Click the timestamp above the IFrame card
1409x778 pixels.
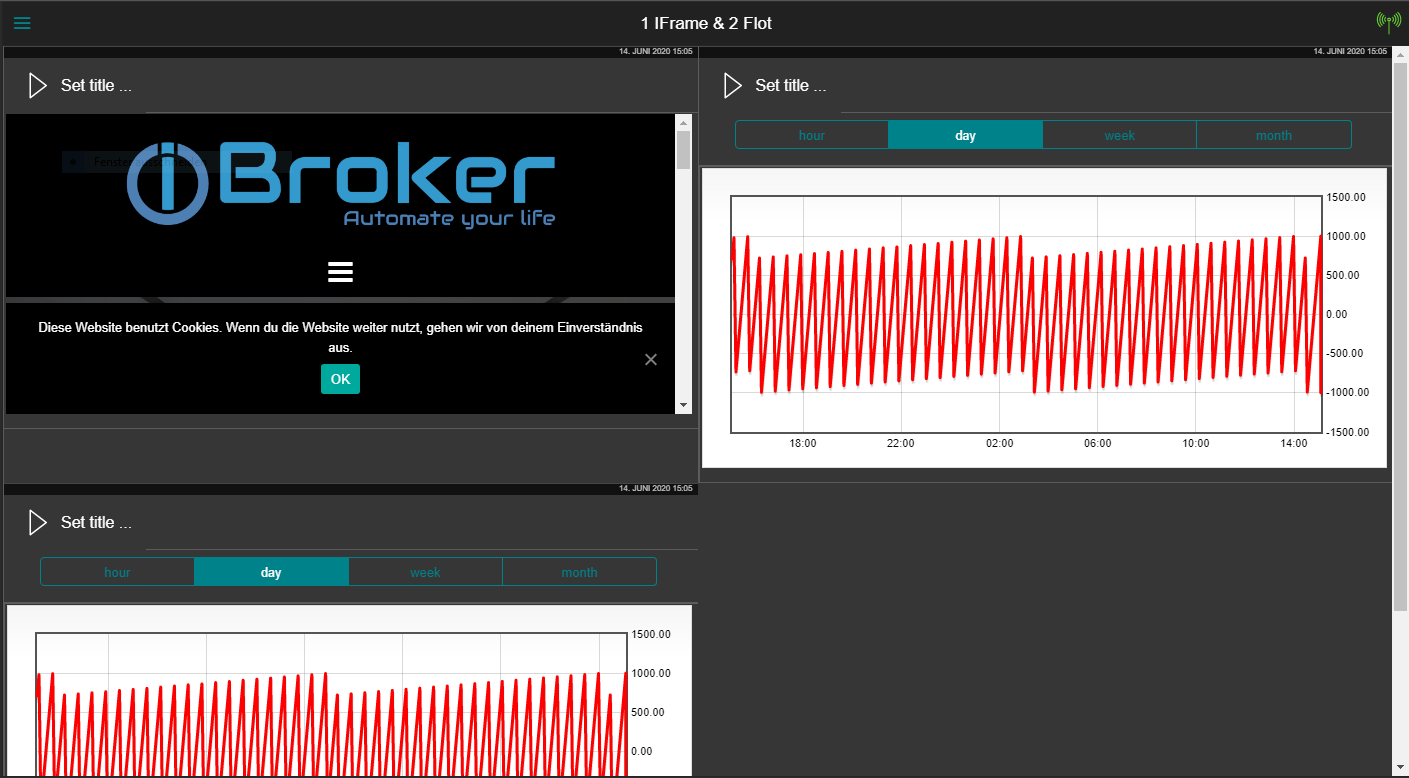pos(655,51)
